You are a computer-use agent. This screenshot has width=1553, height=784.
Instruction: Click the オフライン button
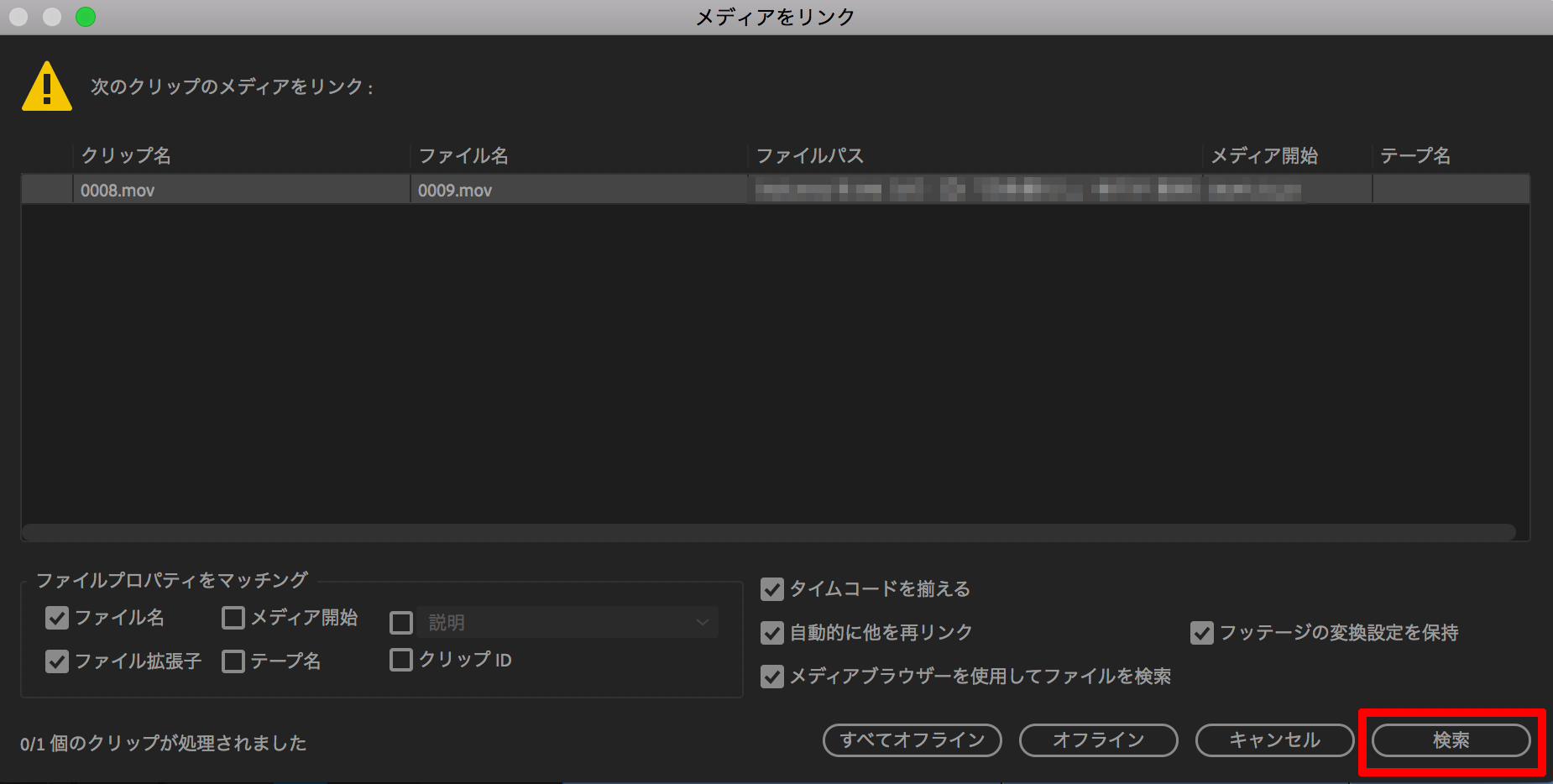pos(1098,740)
